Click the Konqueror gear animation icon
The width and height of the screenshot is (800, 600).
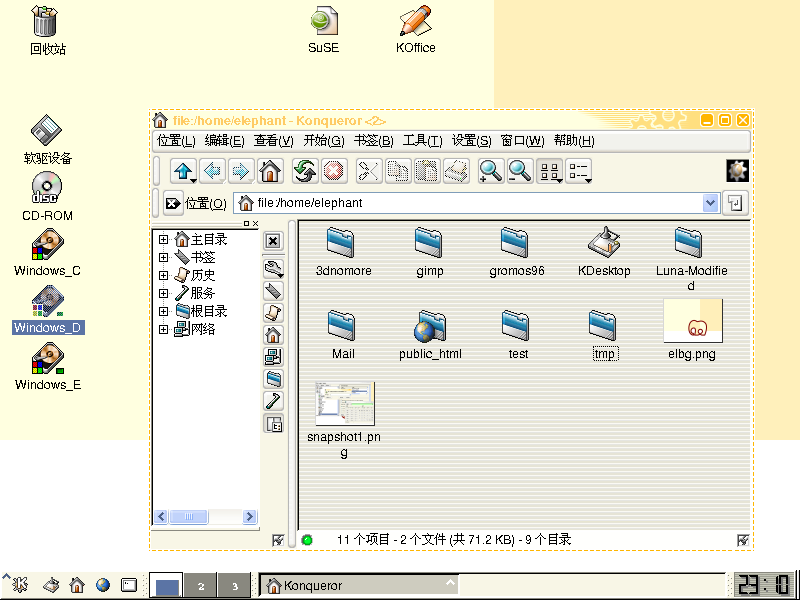click(x=737, y=171)
